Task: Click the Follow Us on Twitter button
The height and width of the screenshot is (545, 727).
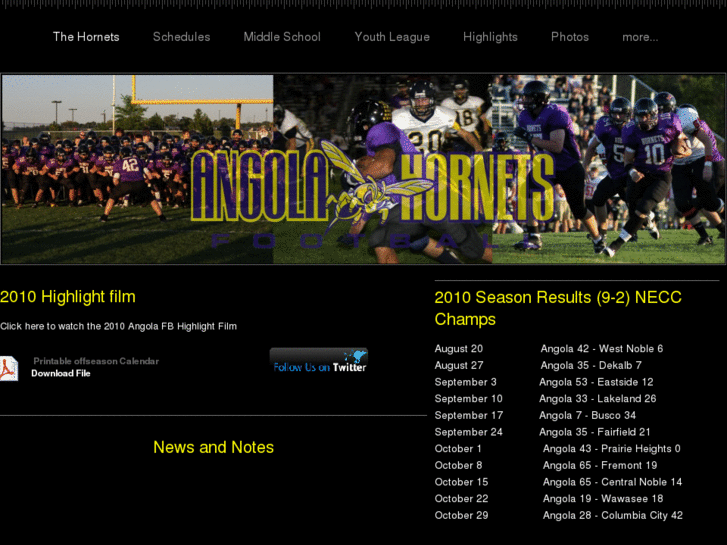Action: coord(319,360)
